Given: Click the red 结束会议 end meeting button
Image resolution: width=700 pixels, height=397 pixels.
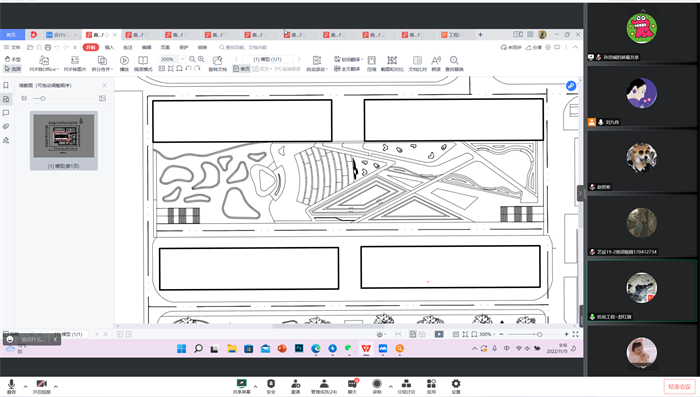Looking at the screenshot, I should pyautogui.click(x=679, y=387).
